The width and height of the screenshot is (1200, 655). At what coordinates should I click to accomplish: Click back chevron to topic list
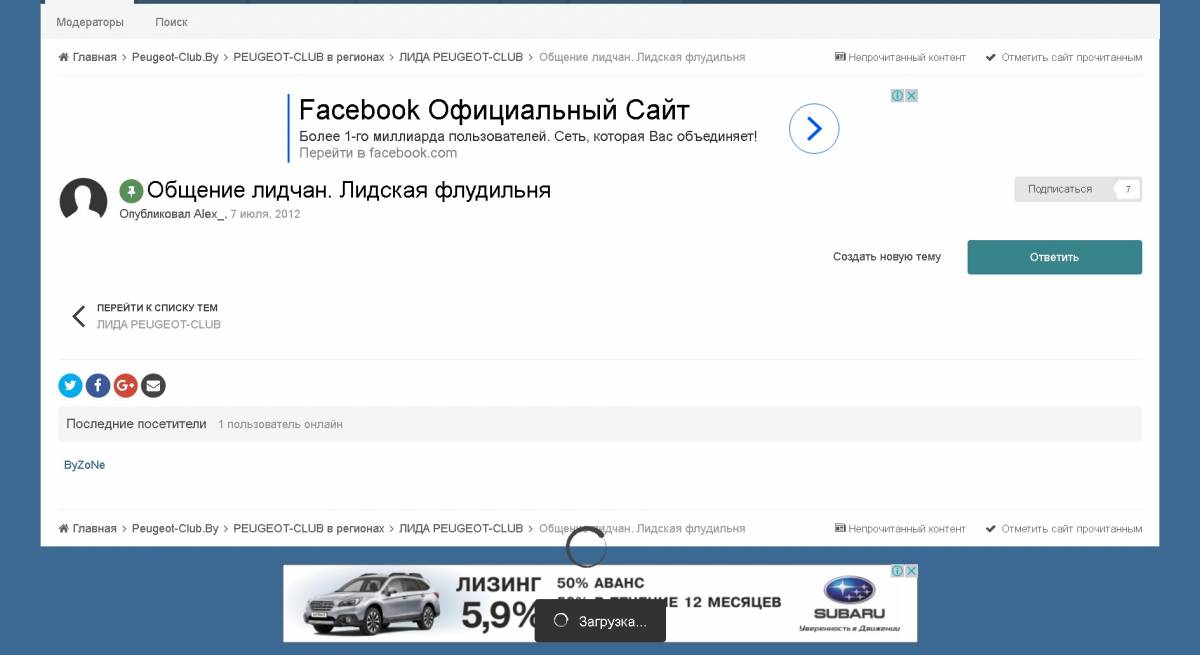point(78,316)
